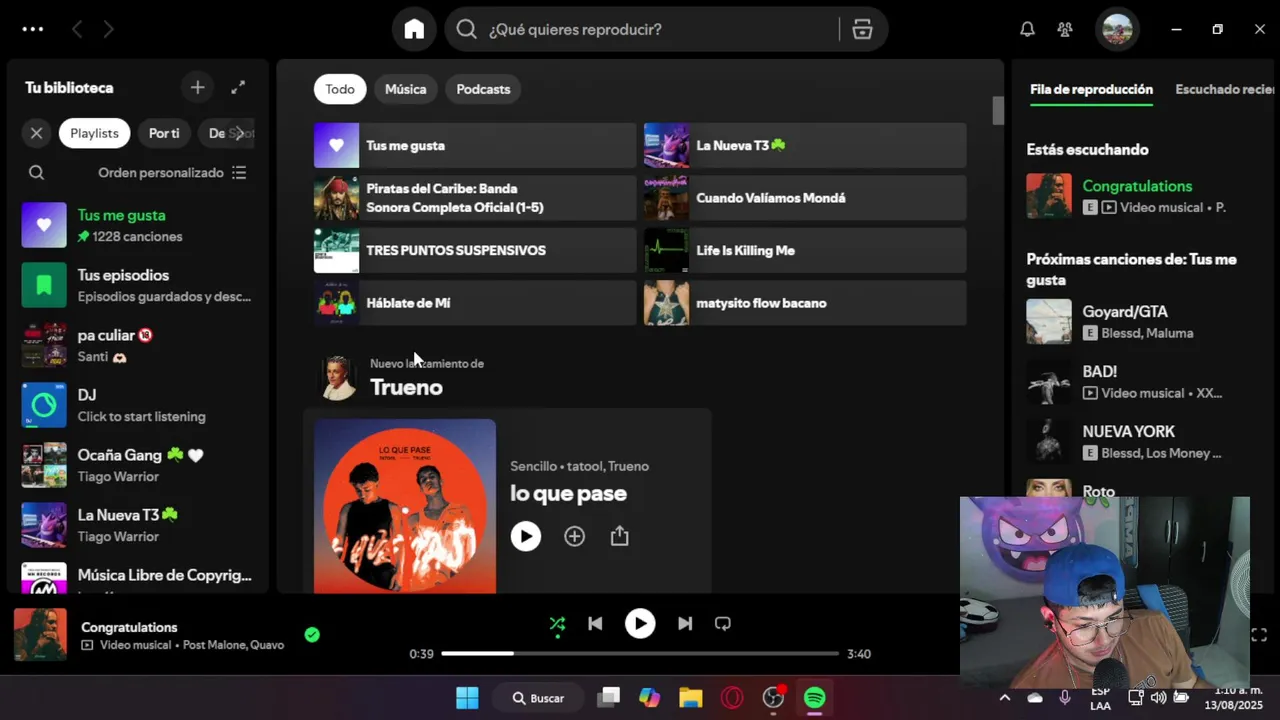Share 'lo que pase' via share icon
This screenshot has width=1280, height=720.
pos(620,536)
